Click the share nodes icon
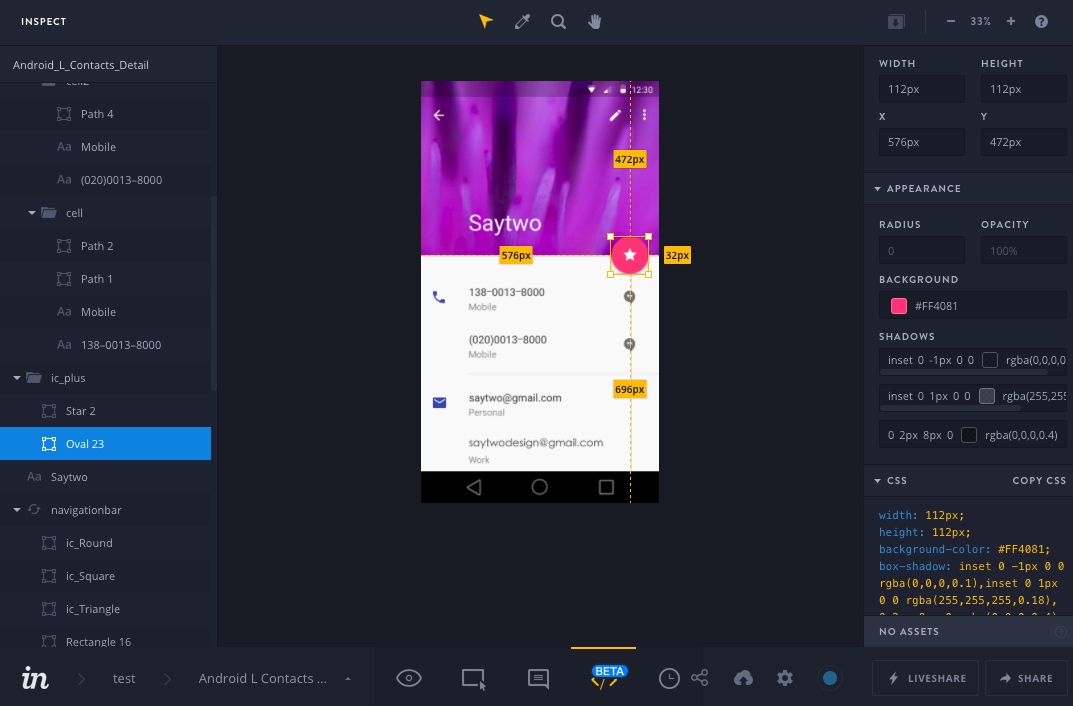Viewport: 1073px width, 706px height. [x=699, y=678]
